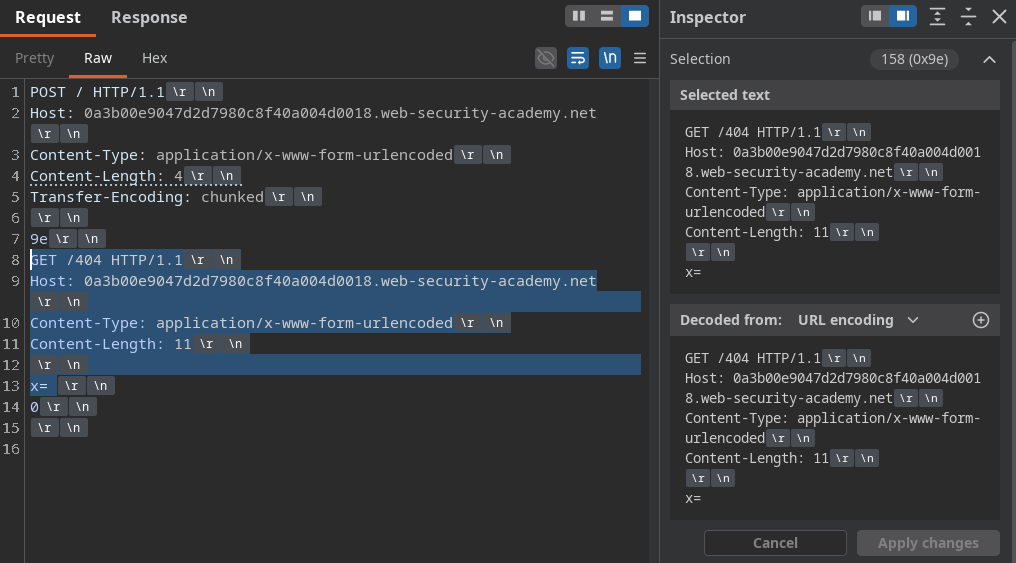Click the Content-Length: 4 header line
1016x563 pixels.
point(106,176)
